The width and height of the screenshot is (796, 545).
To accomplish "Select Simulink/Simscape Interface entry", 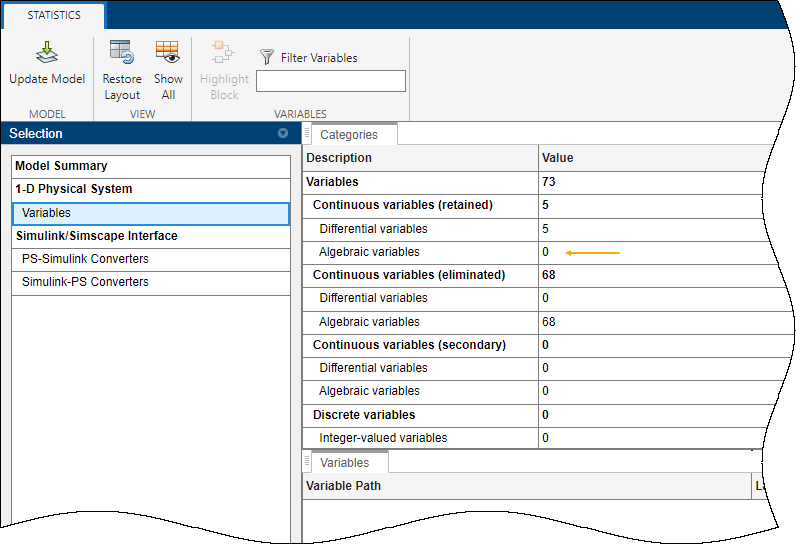I will click(x=96, y=236).
